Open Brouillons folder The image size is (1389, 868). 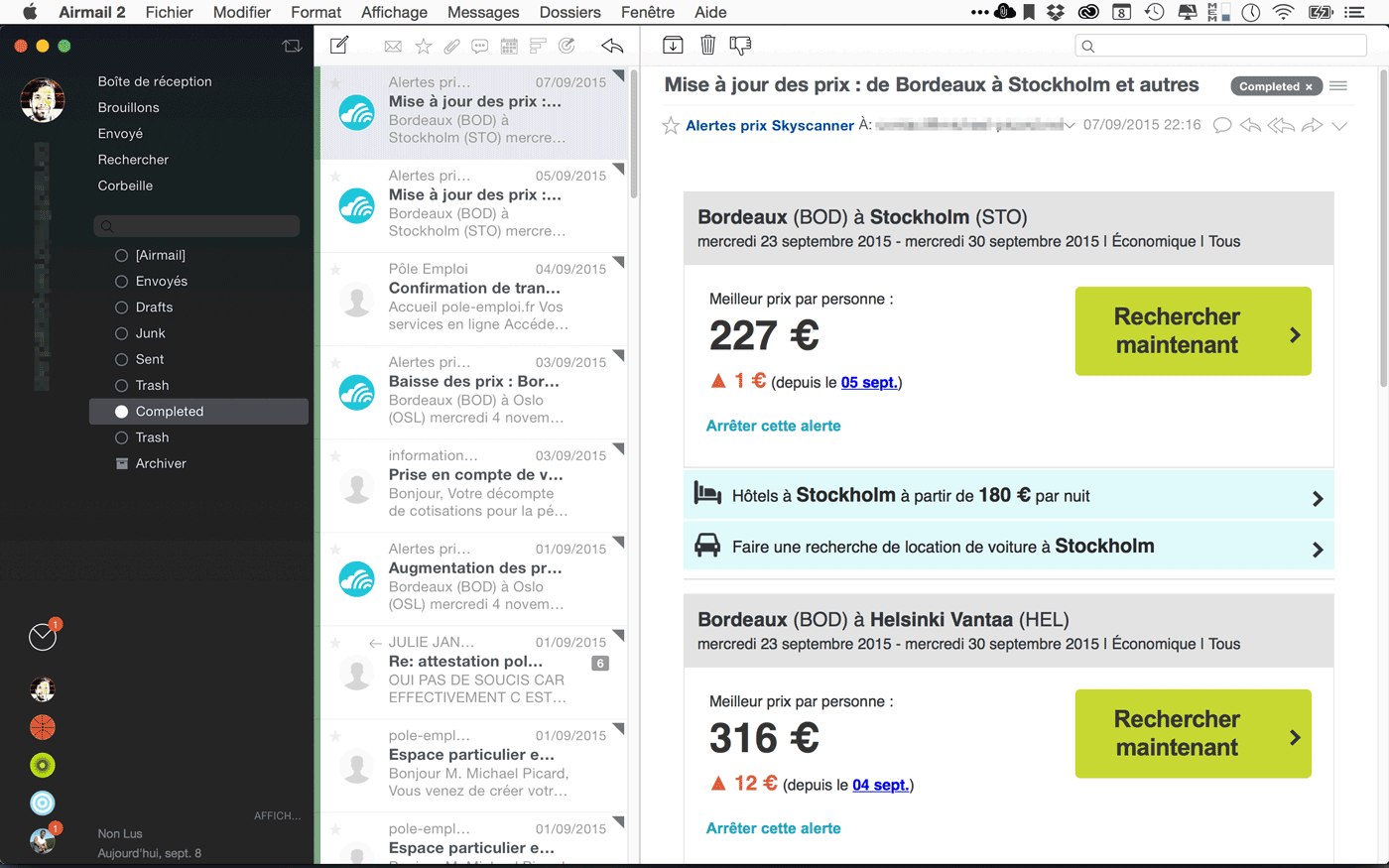point(129,107)
